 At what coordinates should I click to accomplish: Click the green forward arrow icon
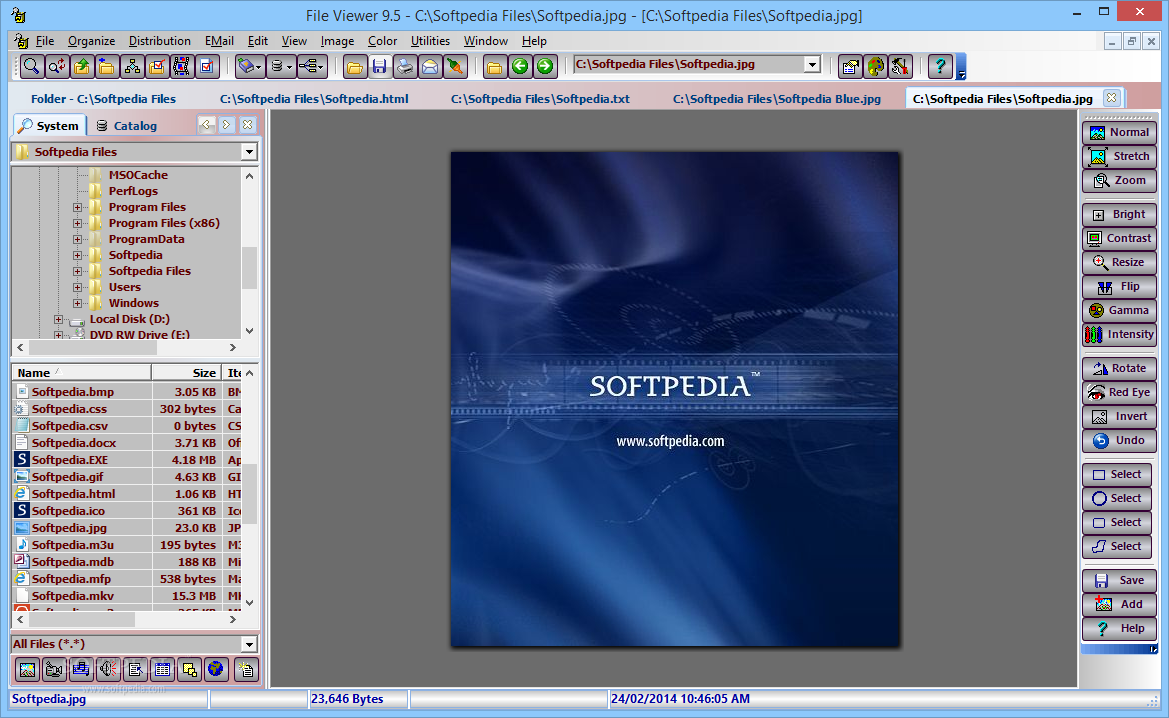tap(545, 66)
